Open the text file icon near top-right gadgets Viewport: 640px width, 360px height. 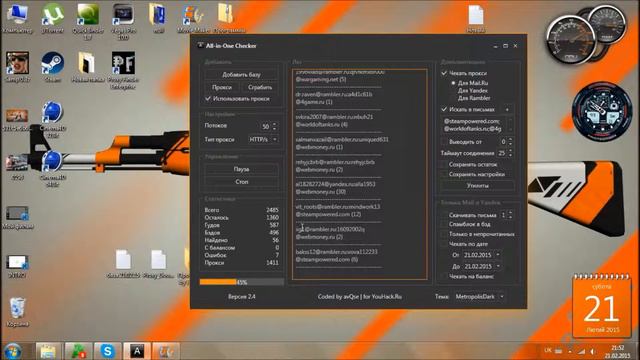[476, 18]
